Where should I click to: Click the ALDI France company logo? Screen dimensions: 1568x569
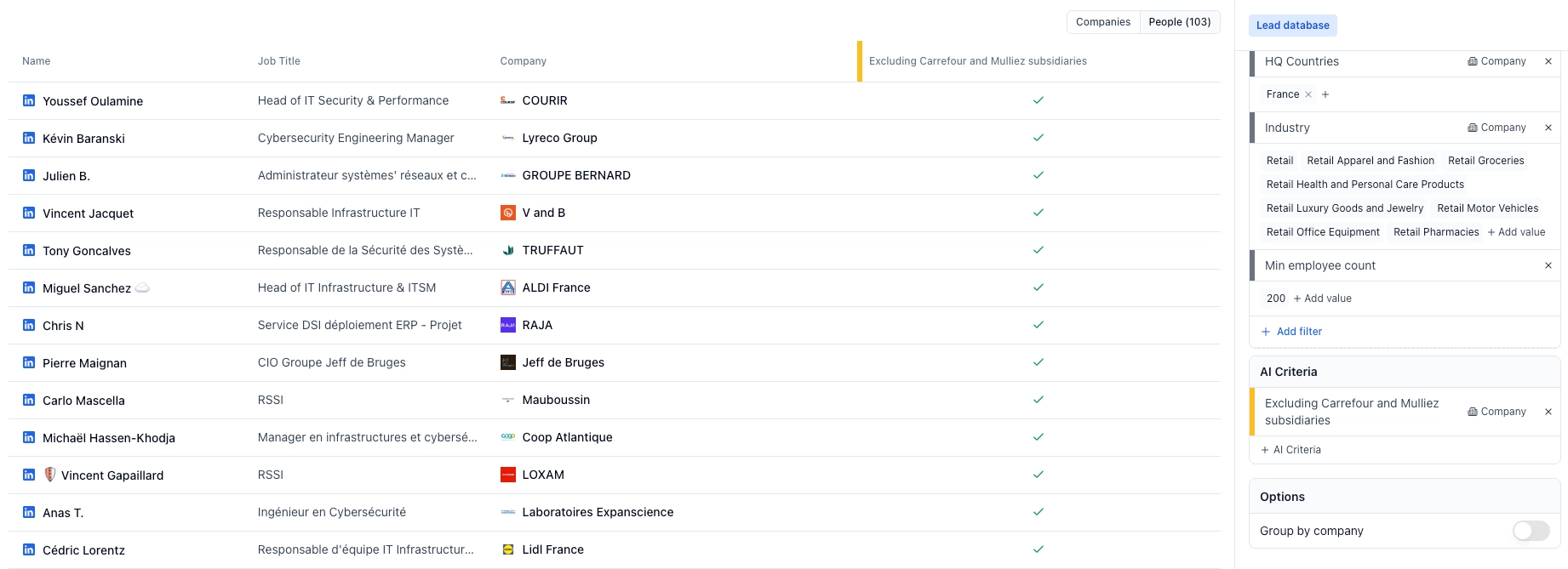pyautogui.click(x=508, y=287)
